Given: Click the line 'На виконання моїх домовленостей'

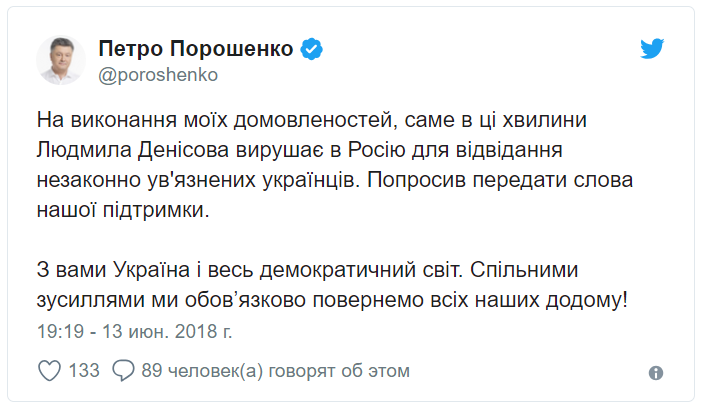Looking at the screenshot, I should point(217,120).
